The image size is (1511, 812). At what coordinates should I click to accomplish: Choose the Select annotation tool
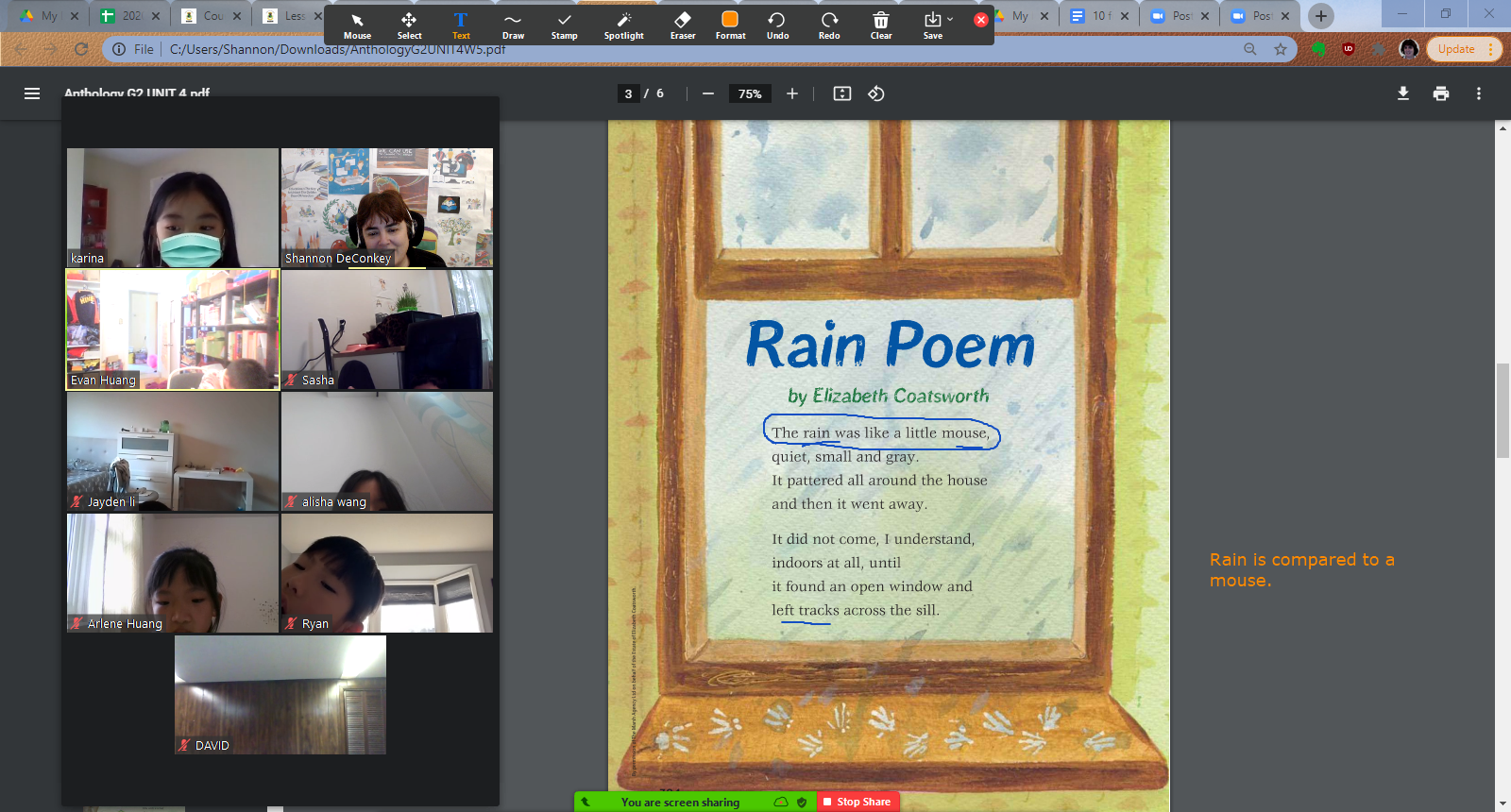tap(409, 25)
